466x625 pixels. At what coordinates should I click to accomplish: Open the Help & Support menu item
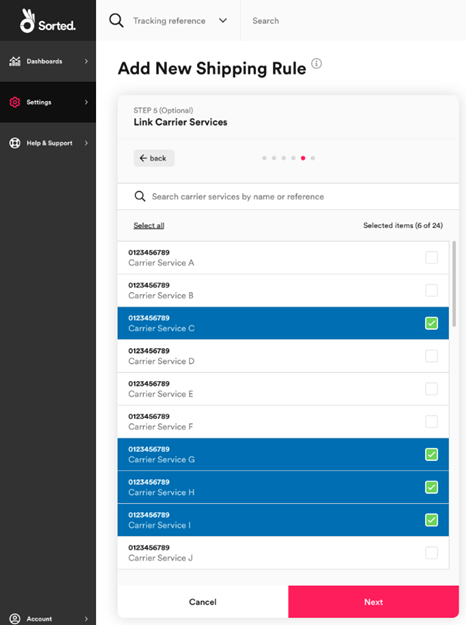pyautogui.click(x=48, y=143)
